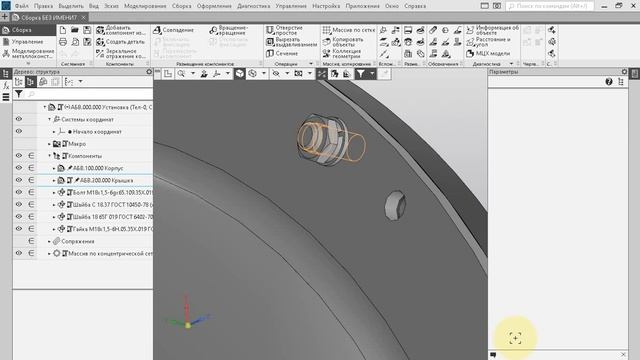Open Файл menu
The height and width of the screenshot is (360, 640).
[x=22, y=6]
